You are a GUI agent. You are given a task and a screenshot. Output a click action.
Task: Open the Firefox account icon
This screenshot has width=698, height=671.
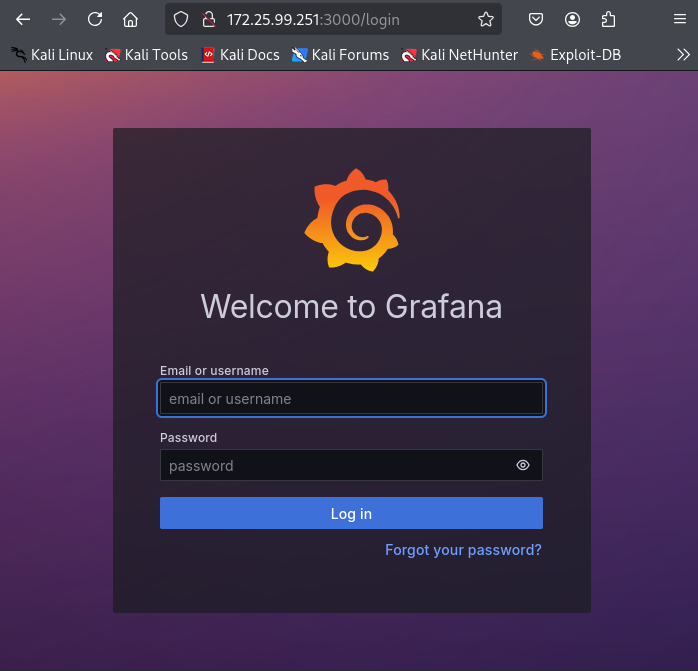[572, 20]
